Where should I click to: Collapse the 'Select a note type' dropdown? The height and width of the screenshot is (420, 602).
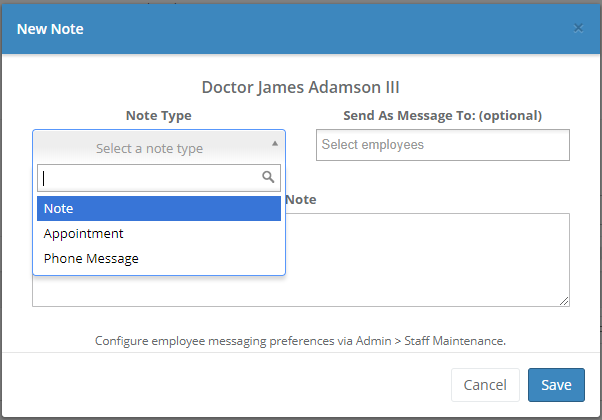(158, 148)
